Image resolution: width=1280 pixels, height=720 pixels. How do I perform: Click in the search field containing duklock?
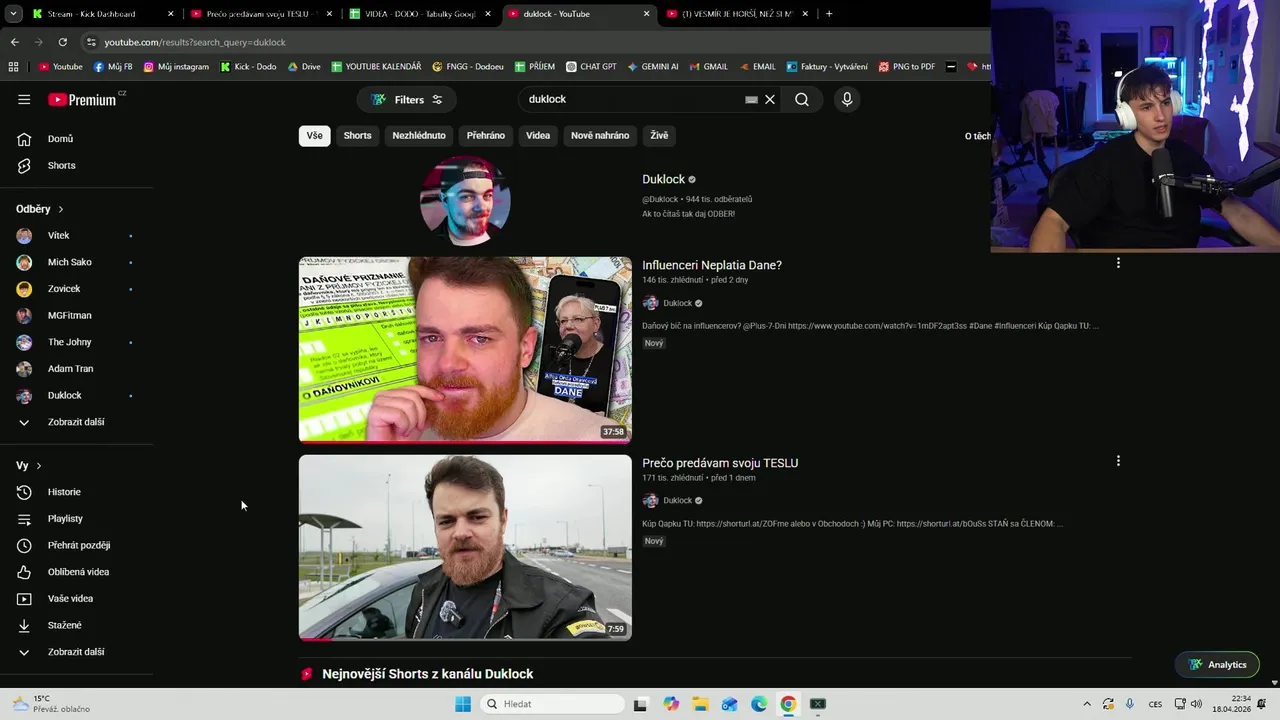tap(635, 99)
